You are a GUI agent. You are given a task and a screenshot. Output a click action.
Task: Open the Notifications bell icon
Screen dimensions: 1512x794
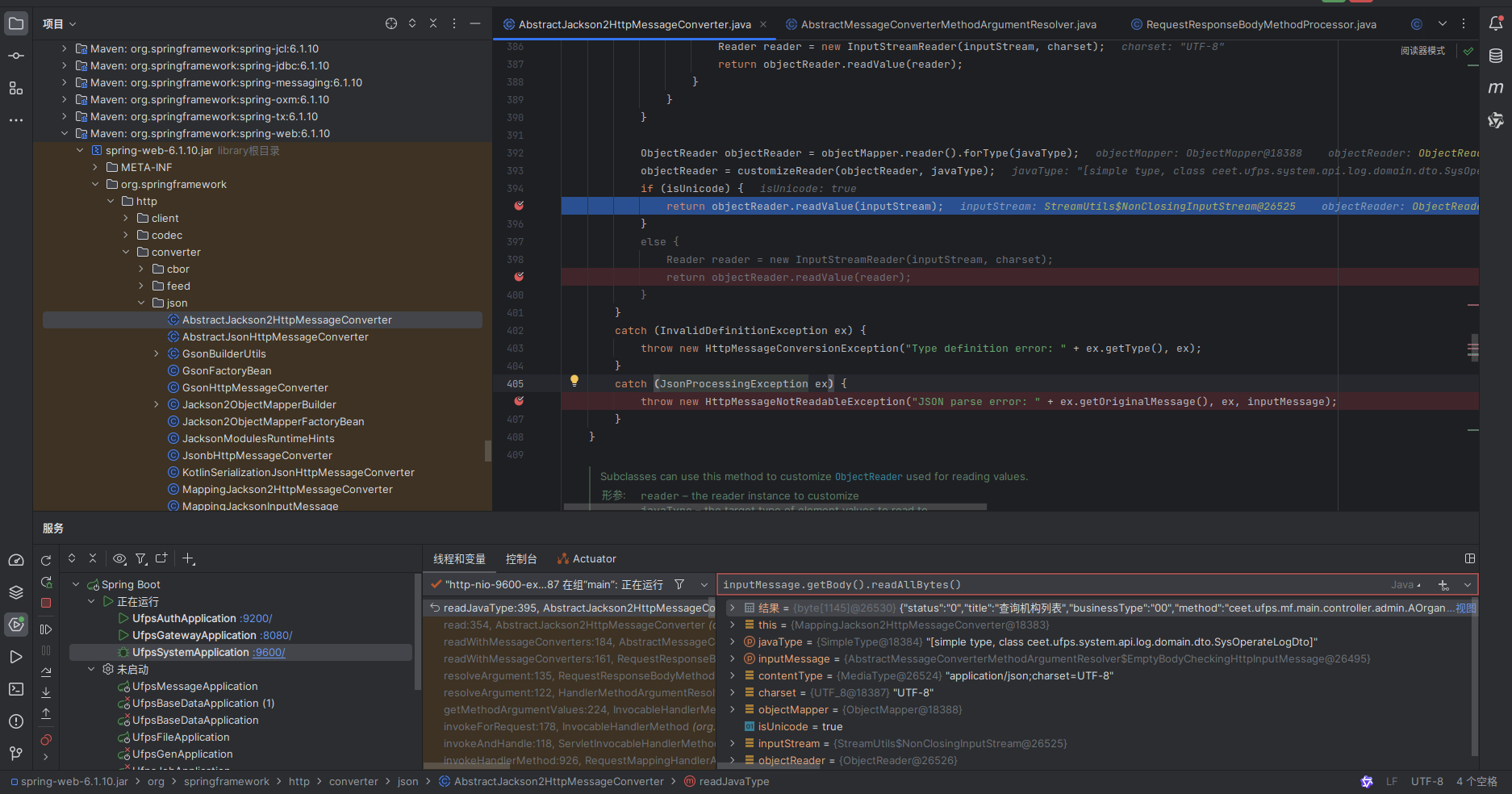tap(1496, 23)
